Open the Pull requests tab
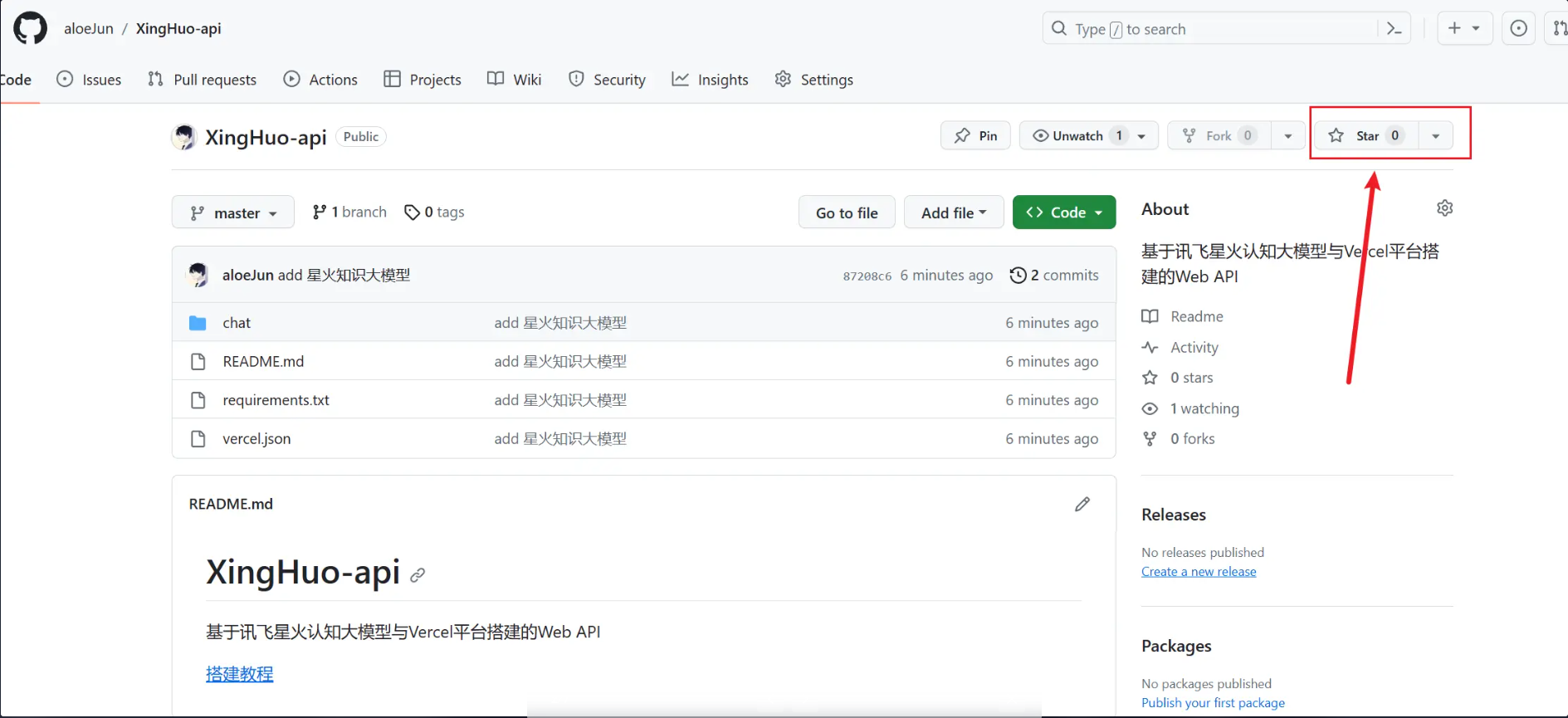This screenshot has width=1568, height=718. (x=202, y=80)
